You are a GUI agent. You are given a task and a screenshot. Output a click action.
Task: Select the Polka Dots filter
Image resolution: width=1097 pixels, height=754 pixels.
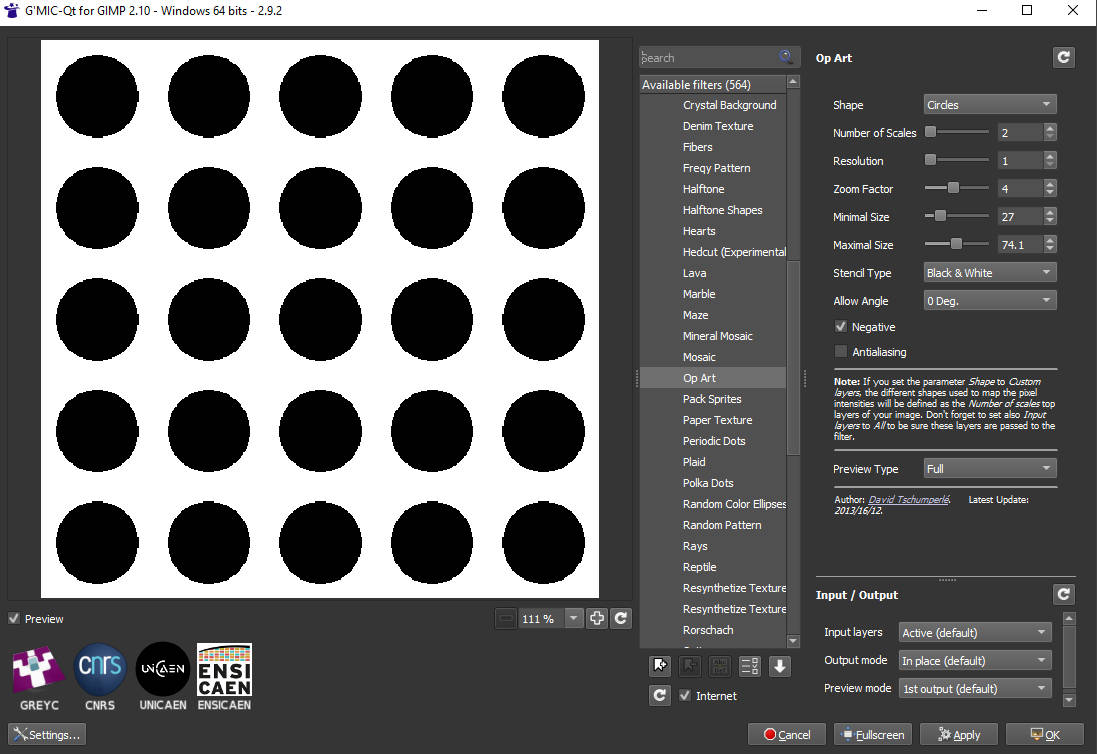pos(708,483)
